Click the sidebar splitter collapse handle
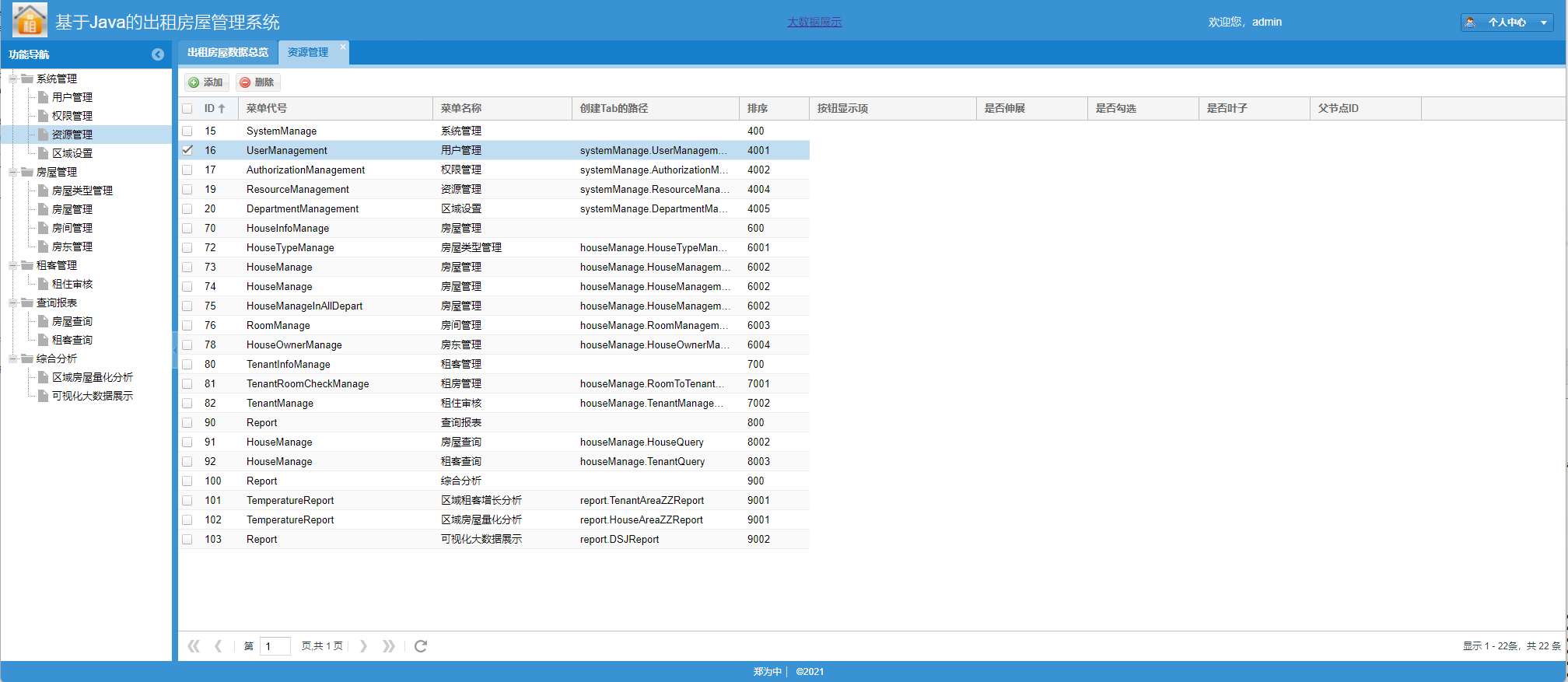This screenshot has width=1568, height=682. tap(175, 350)
